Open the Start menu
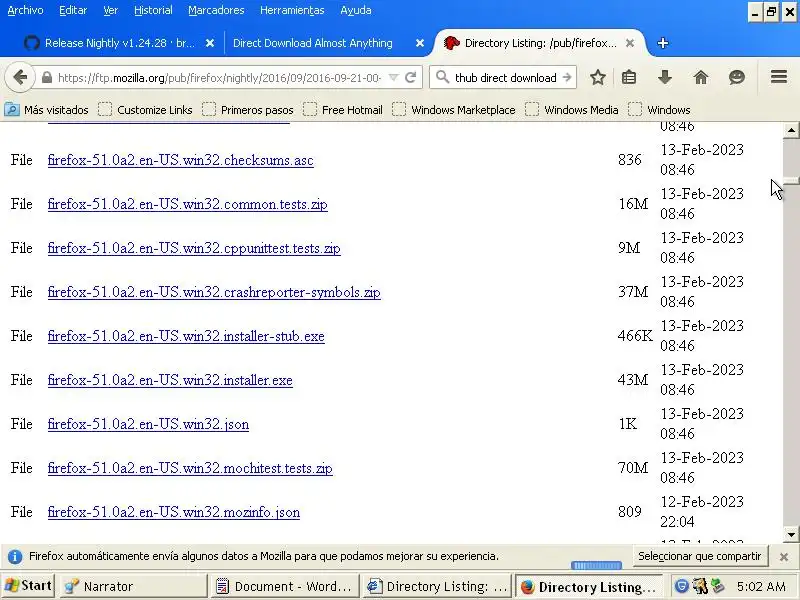The height and width of the screenshot is (600, 800). pyautogui.click(x=29, y=586)
